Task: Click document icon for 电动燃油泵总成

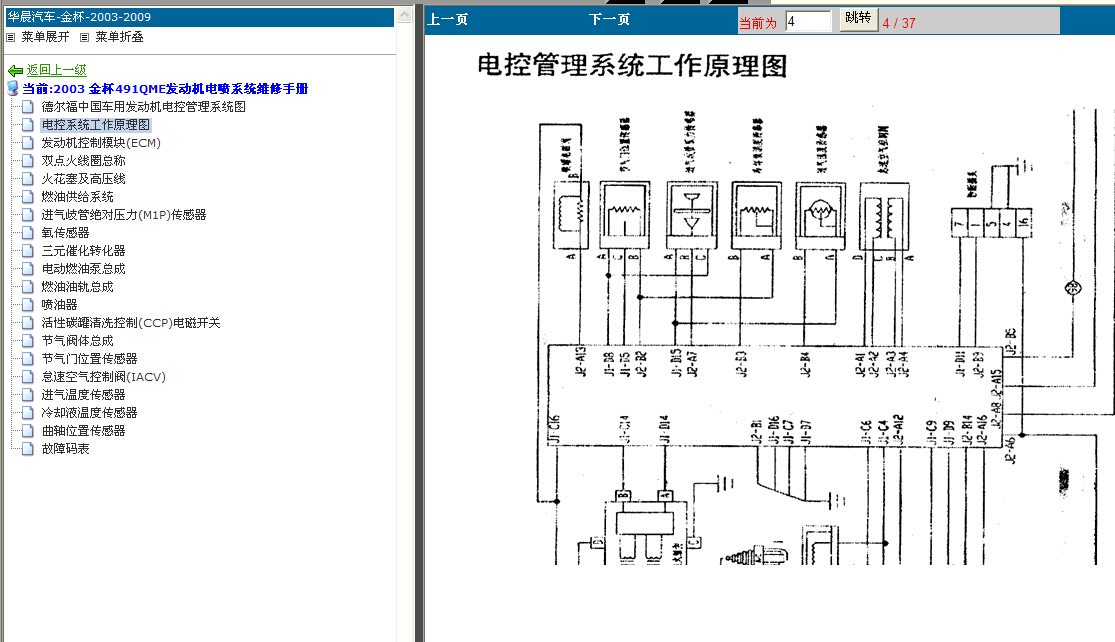Action: click(x=28, y=269)
